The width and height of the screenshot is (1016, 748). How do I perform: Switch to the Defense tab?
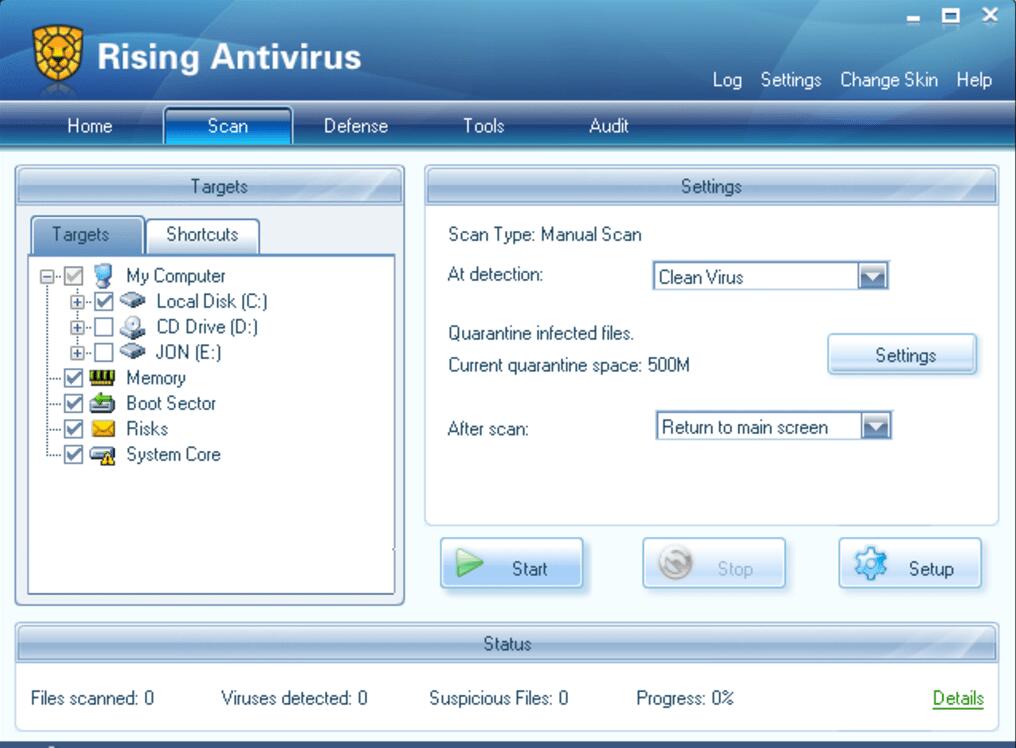pos(355,126)
